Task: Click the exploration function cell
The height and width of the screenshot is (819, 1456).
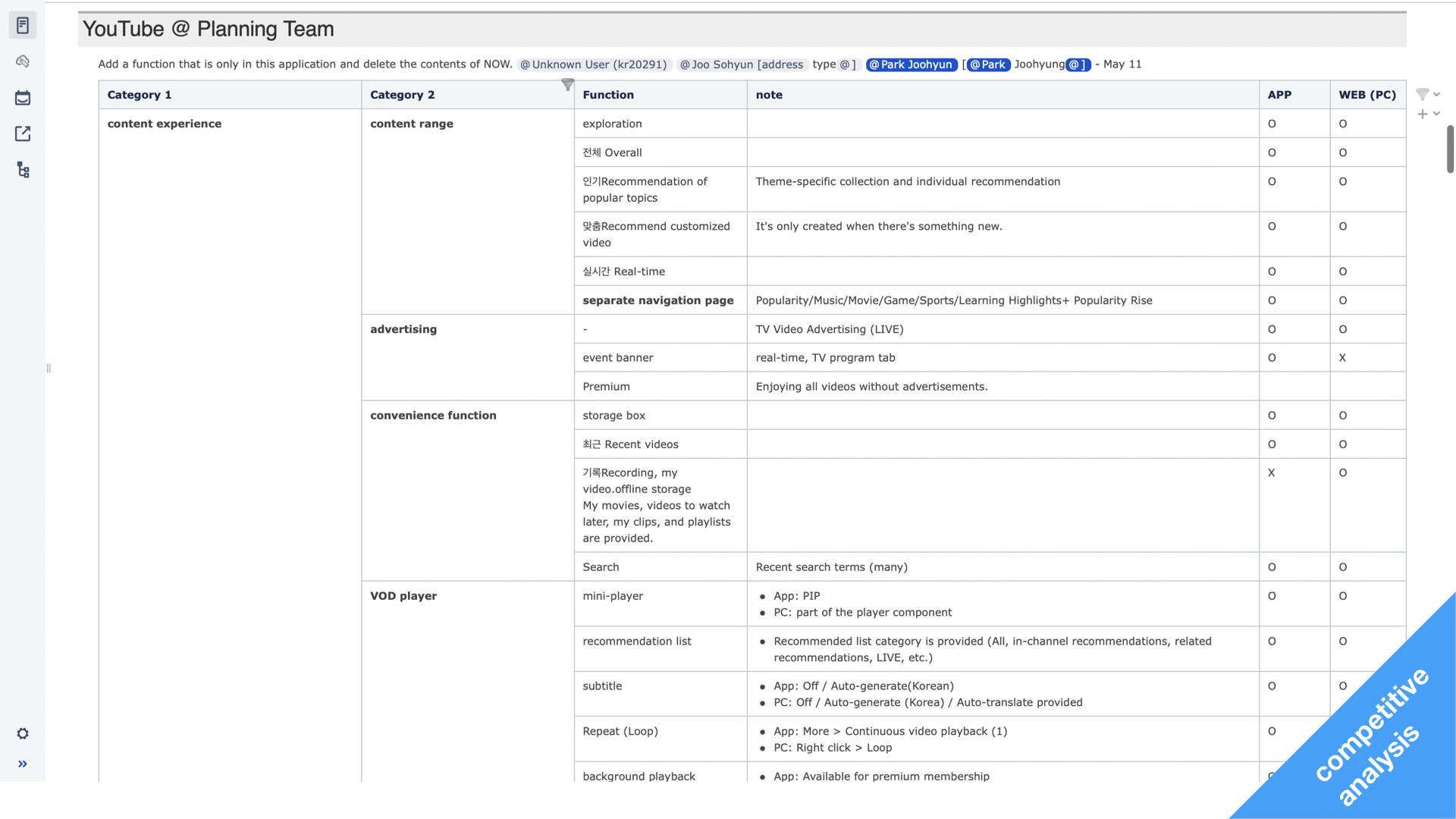Action: 660,124
